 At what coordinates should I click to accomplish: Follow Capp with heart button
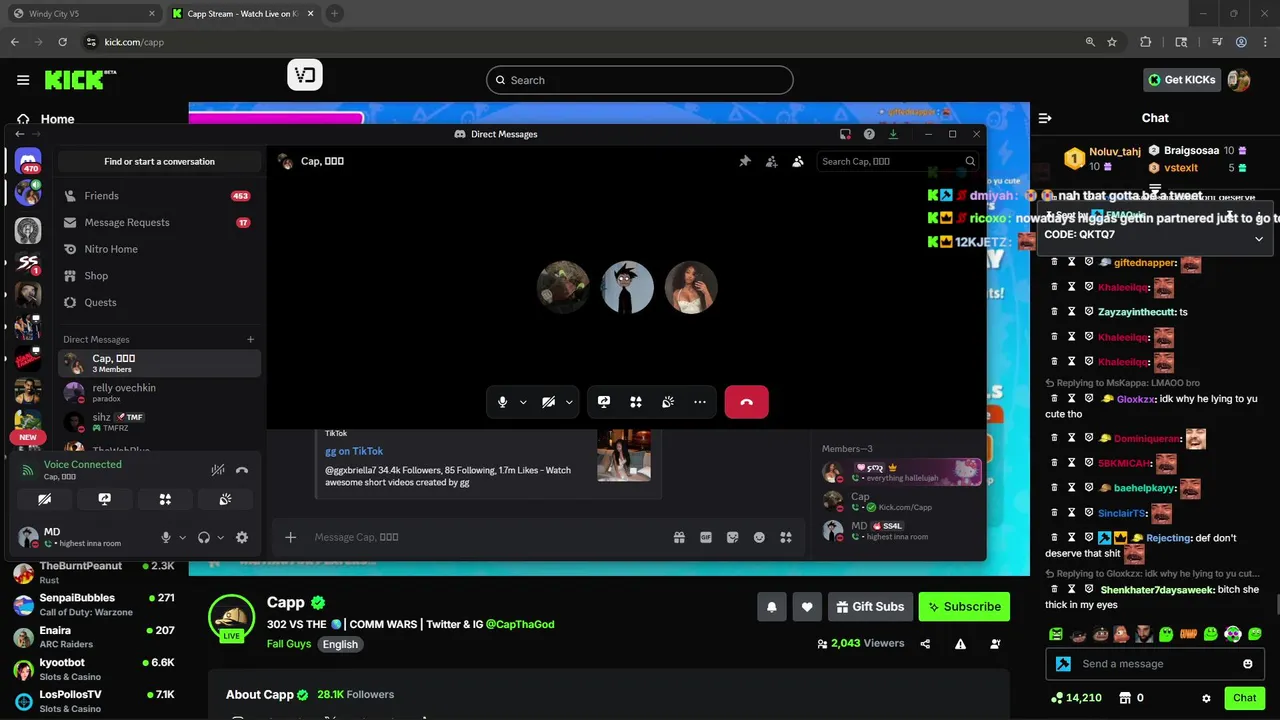(807, 607)
